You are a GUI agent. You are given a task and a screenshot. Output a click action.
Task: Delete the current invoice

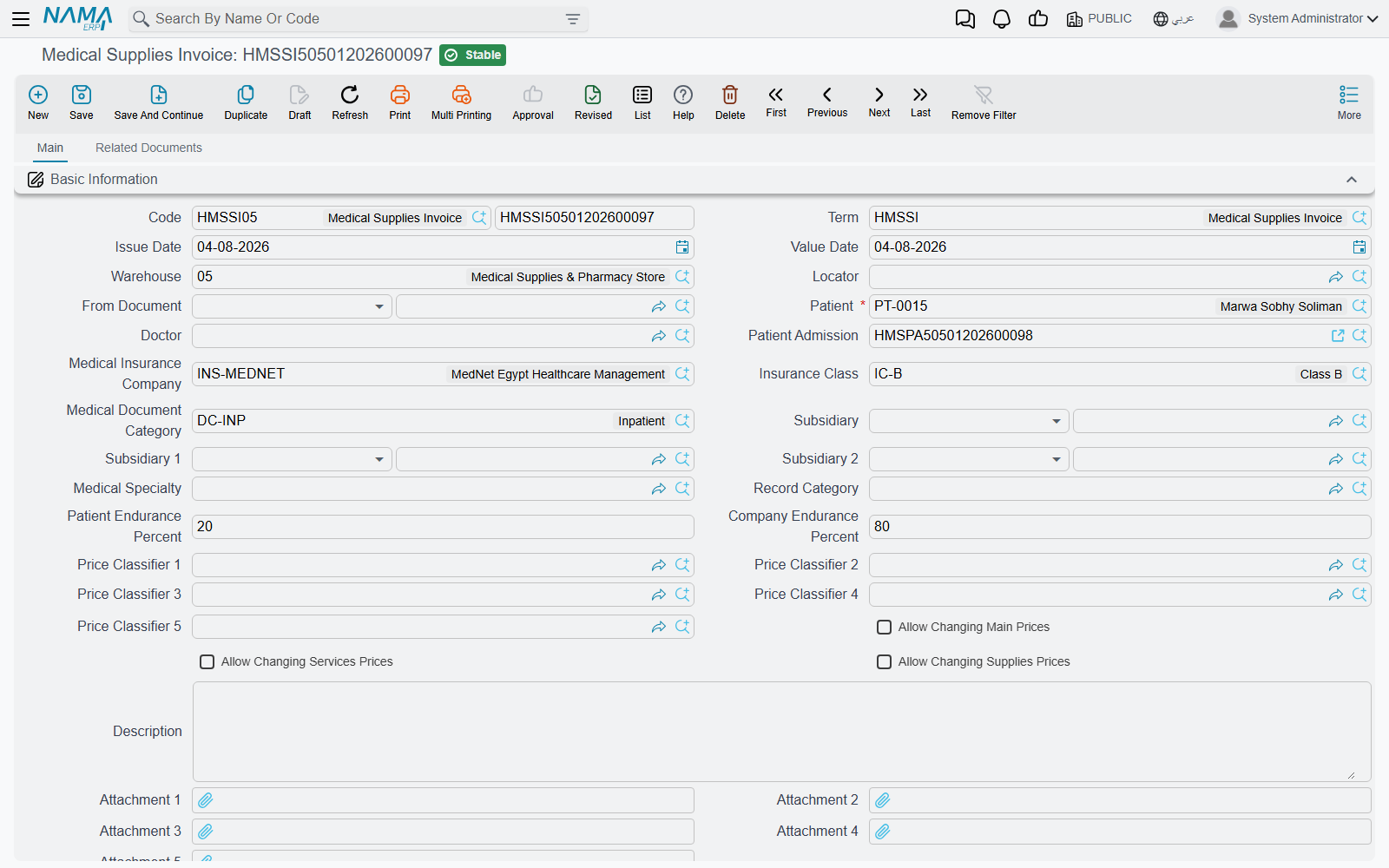(730, 102)
